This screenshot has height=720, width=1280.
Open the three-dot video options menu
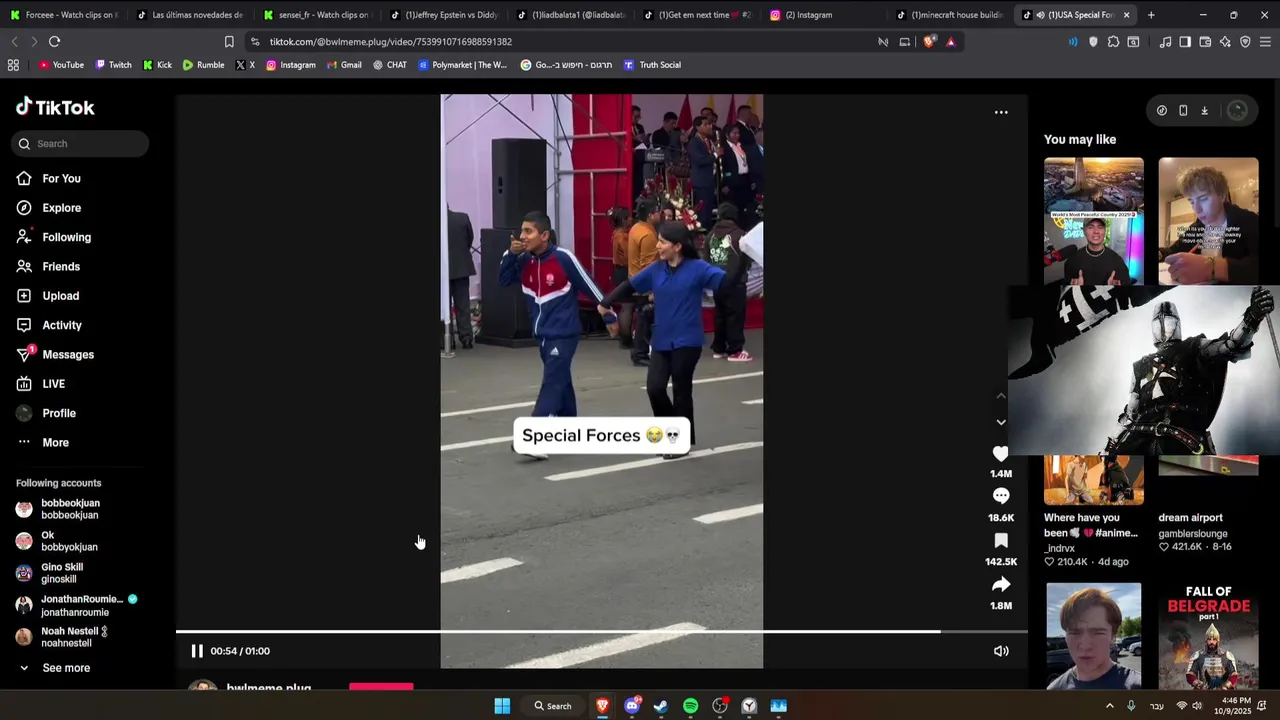click(1001, 112)
